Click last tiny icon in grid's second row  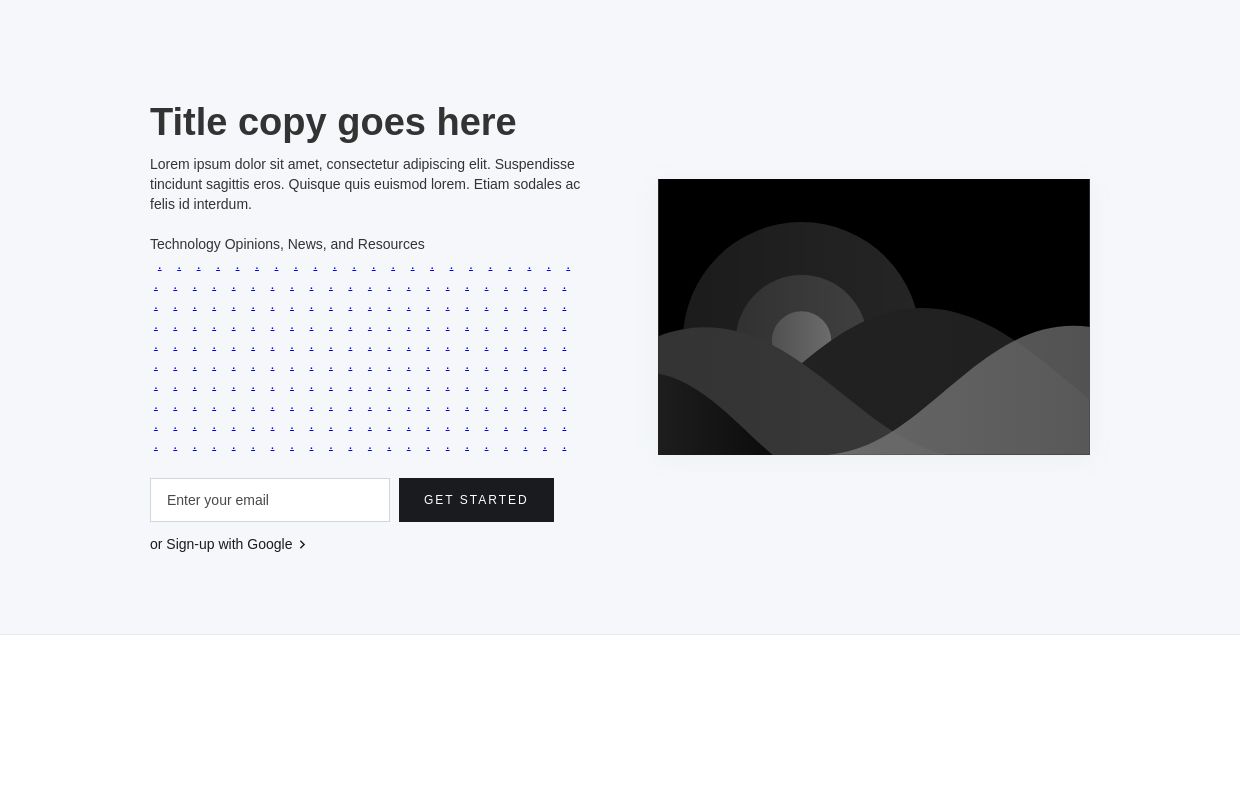point(564,288)
